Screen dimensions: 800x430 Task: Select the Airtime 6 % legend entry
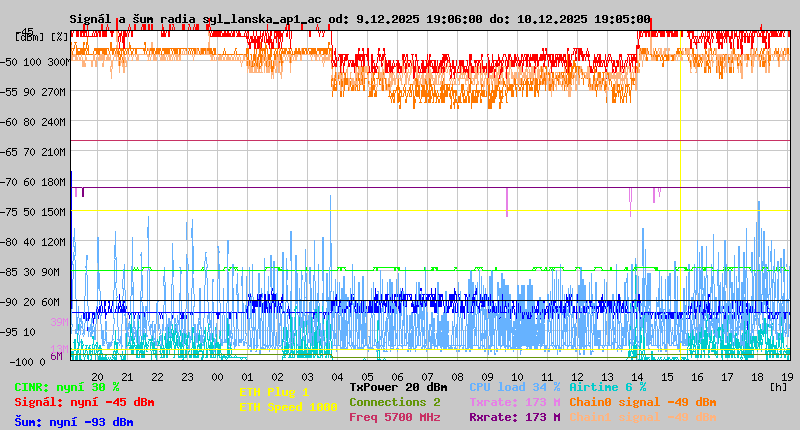tap(607, 387)
